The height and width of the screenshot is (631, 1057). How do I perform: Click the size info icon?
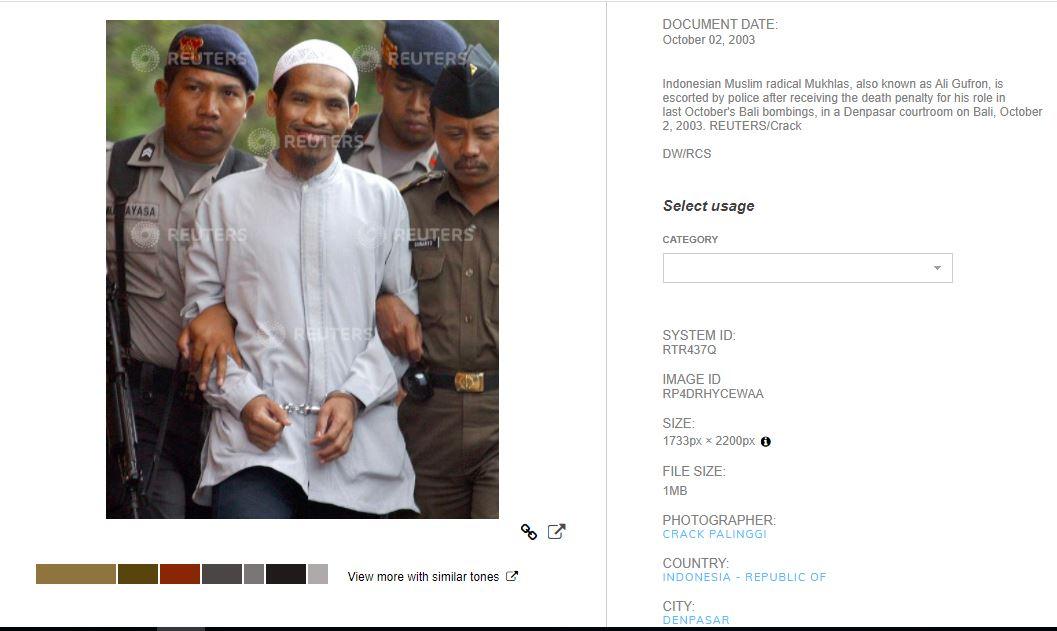(x=766, y=442)
